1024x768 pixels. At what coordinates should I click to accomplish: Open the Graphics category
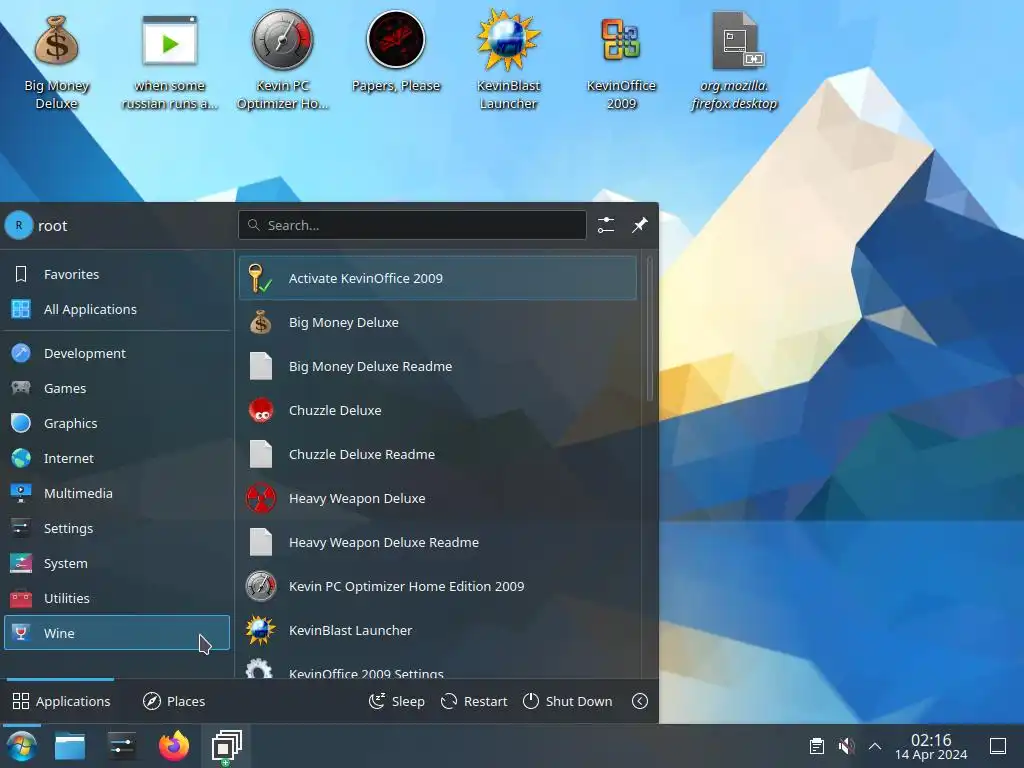point(117,423)
